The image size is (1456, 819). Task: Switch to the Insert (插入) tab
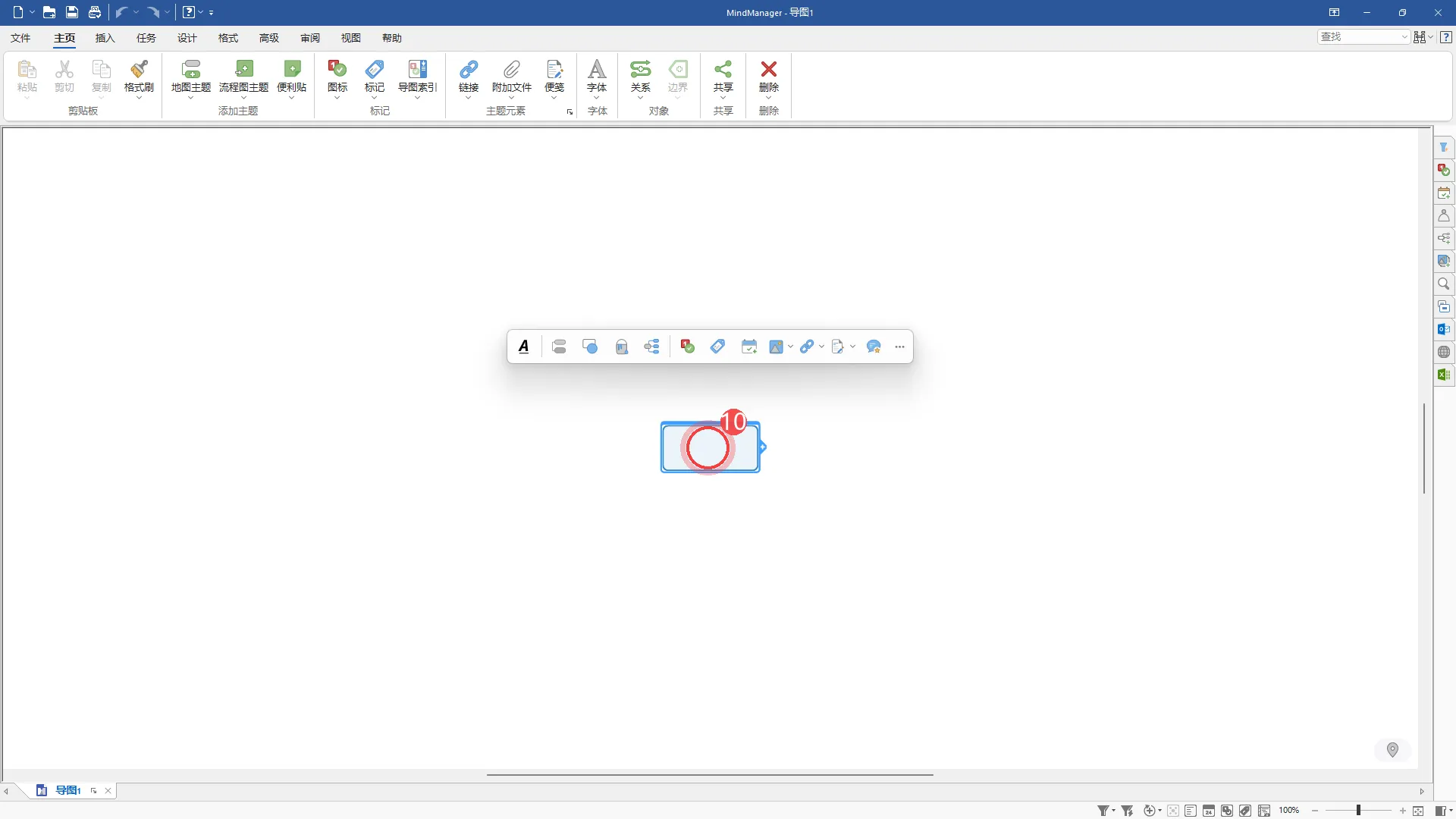(x=105, y=38)
